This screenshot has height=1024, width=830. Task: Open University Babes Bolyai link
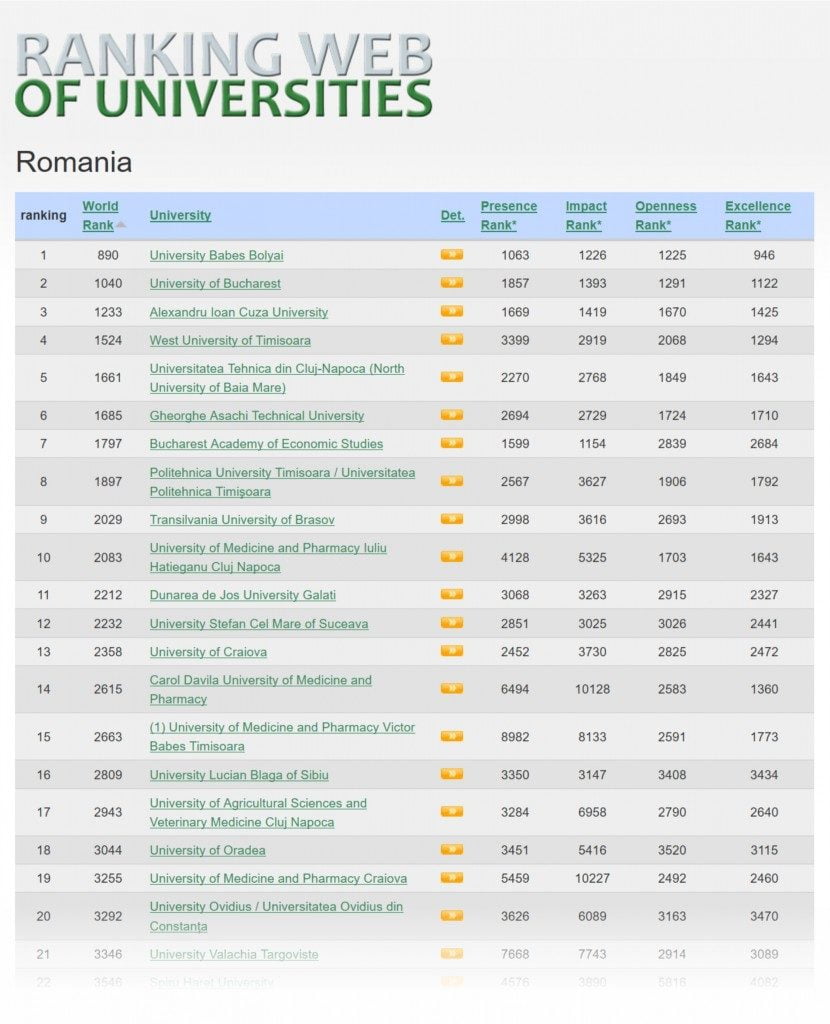(x=216, y=255)
